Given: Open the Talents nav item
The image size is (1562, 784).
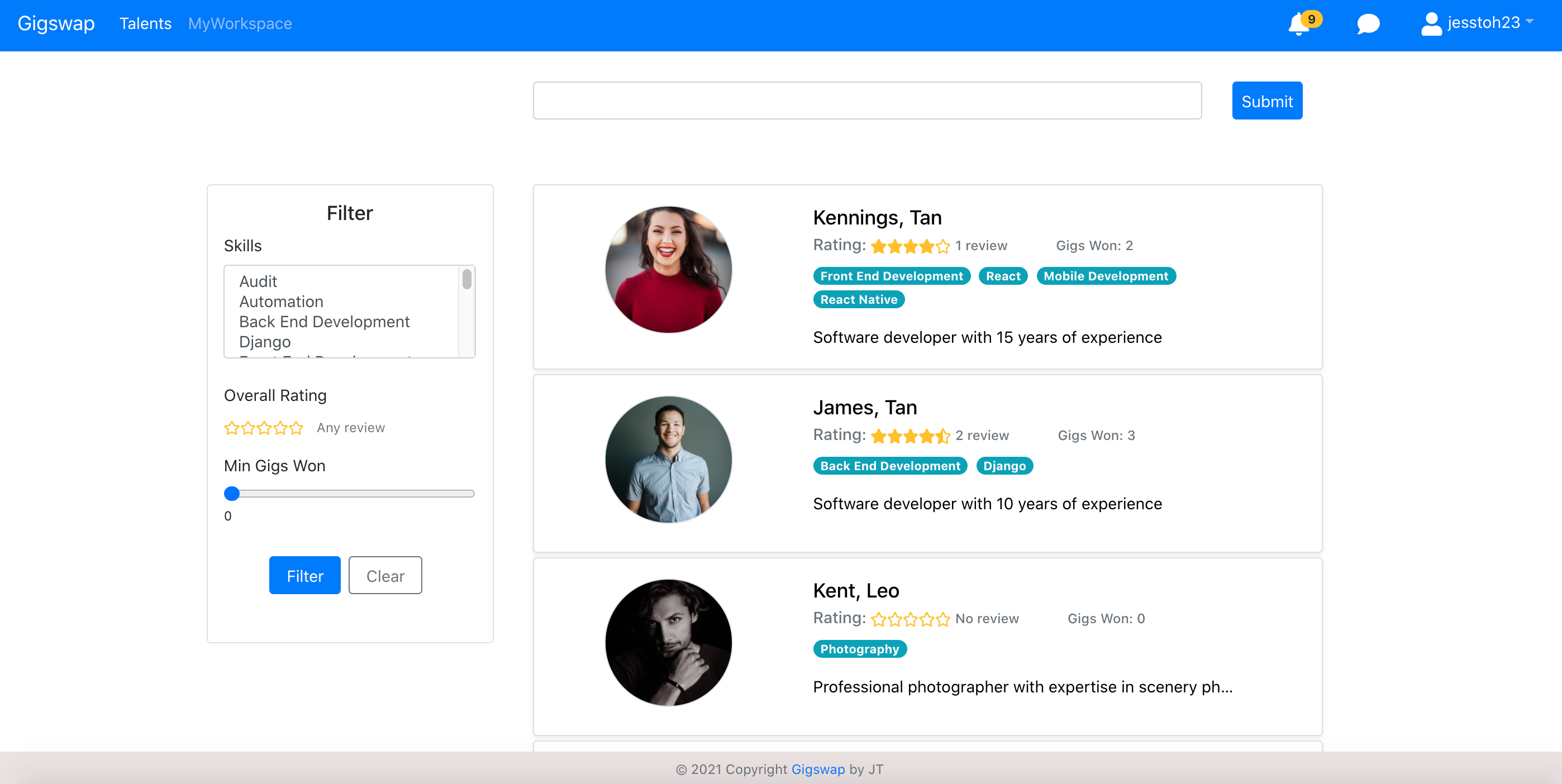Looking at the screenshot, I should pyautogui.click(x=145, y=23).
